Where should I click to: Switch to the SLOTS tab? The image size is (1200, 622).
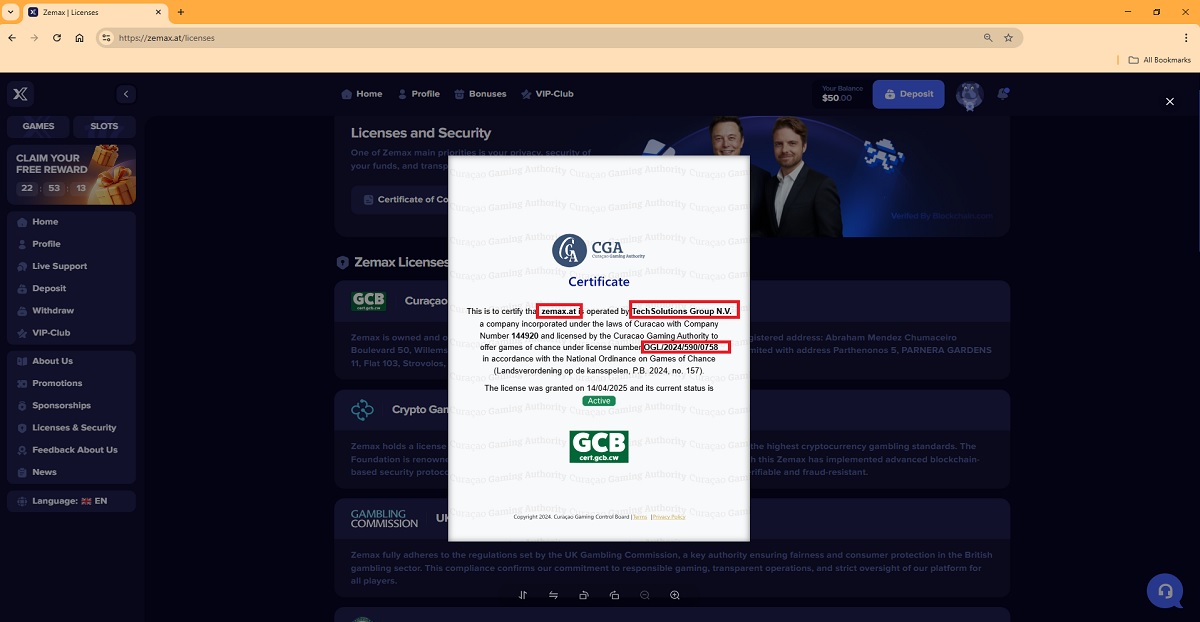click(104, 126)
